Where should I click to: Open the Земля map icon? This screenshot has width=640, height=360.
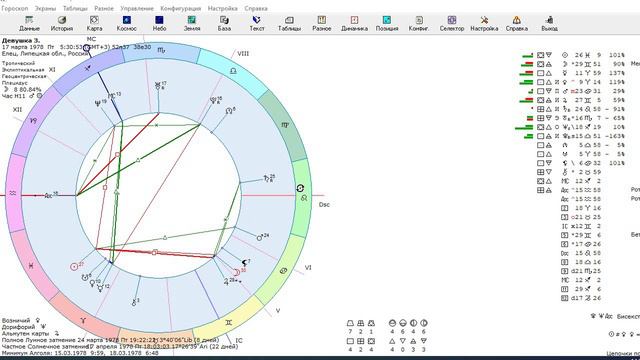[192, 24]
